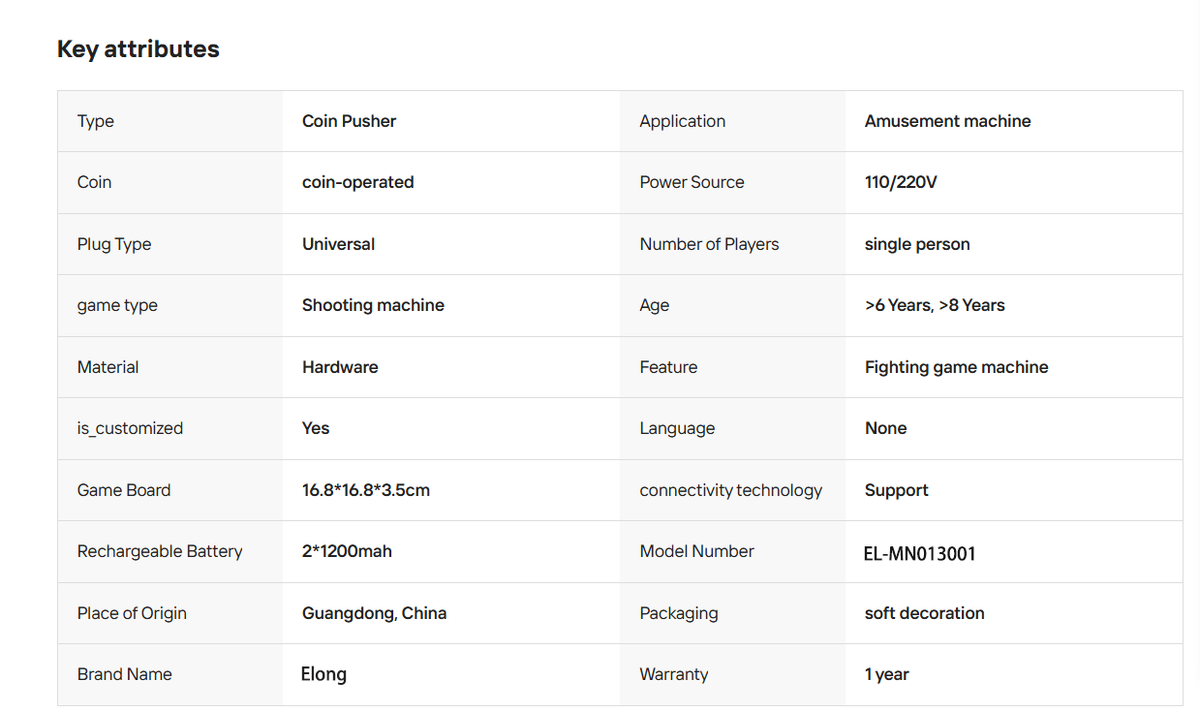Click the "Feature" attribute label
The image size is (1200, 712).
pos(669,367)
